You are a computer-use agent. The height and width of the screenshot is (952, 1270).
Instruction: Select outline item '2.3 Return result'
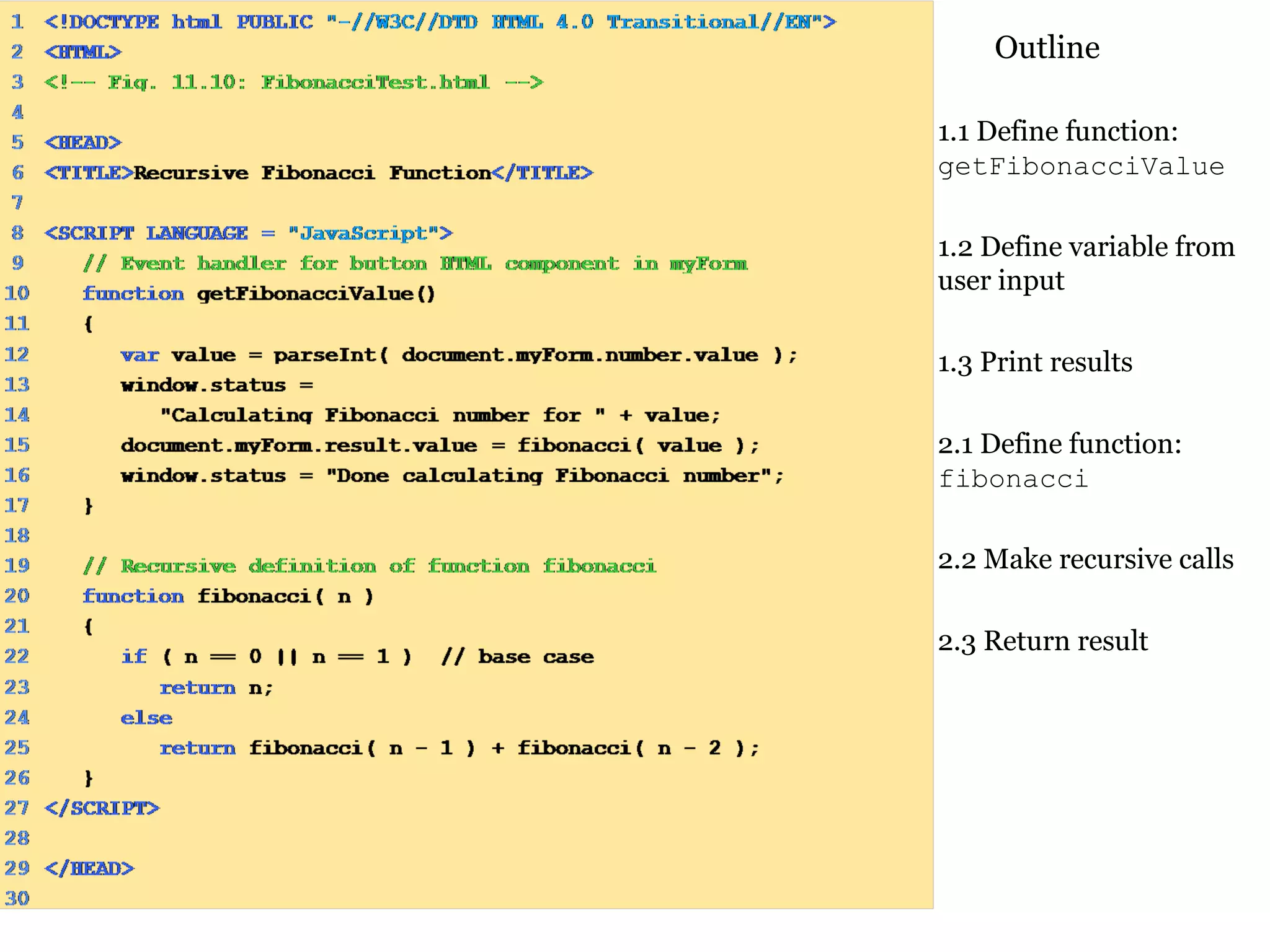1043,641
